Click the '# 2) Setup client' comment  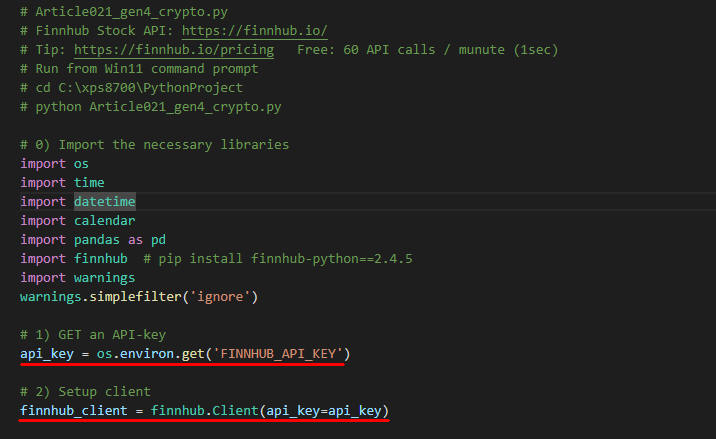click(x=85, y=391)
